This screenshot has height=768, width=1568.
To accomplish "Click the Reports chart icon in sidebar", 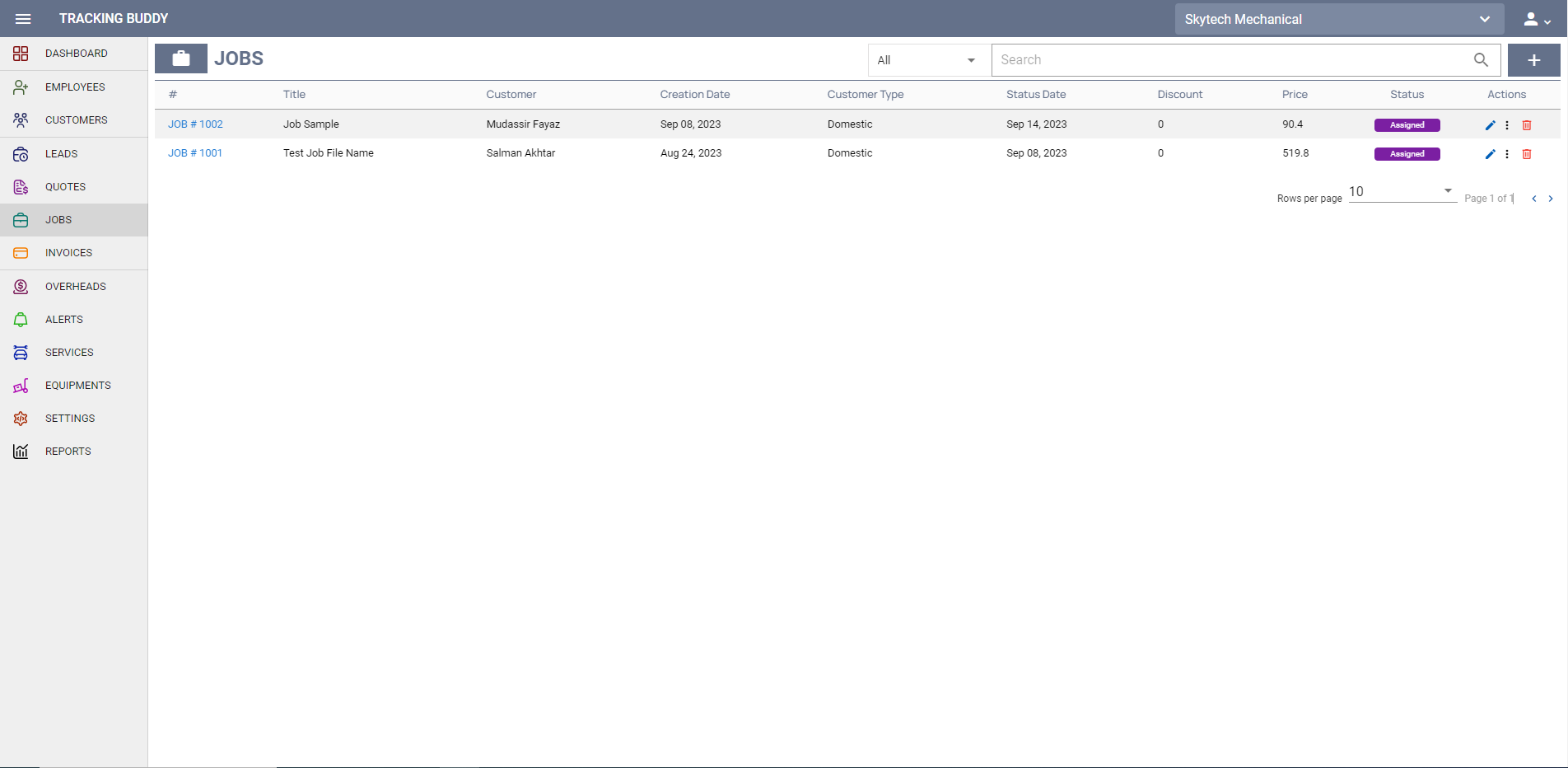I will pyautogui.click(x=21, y=451).
